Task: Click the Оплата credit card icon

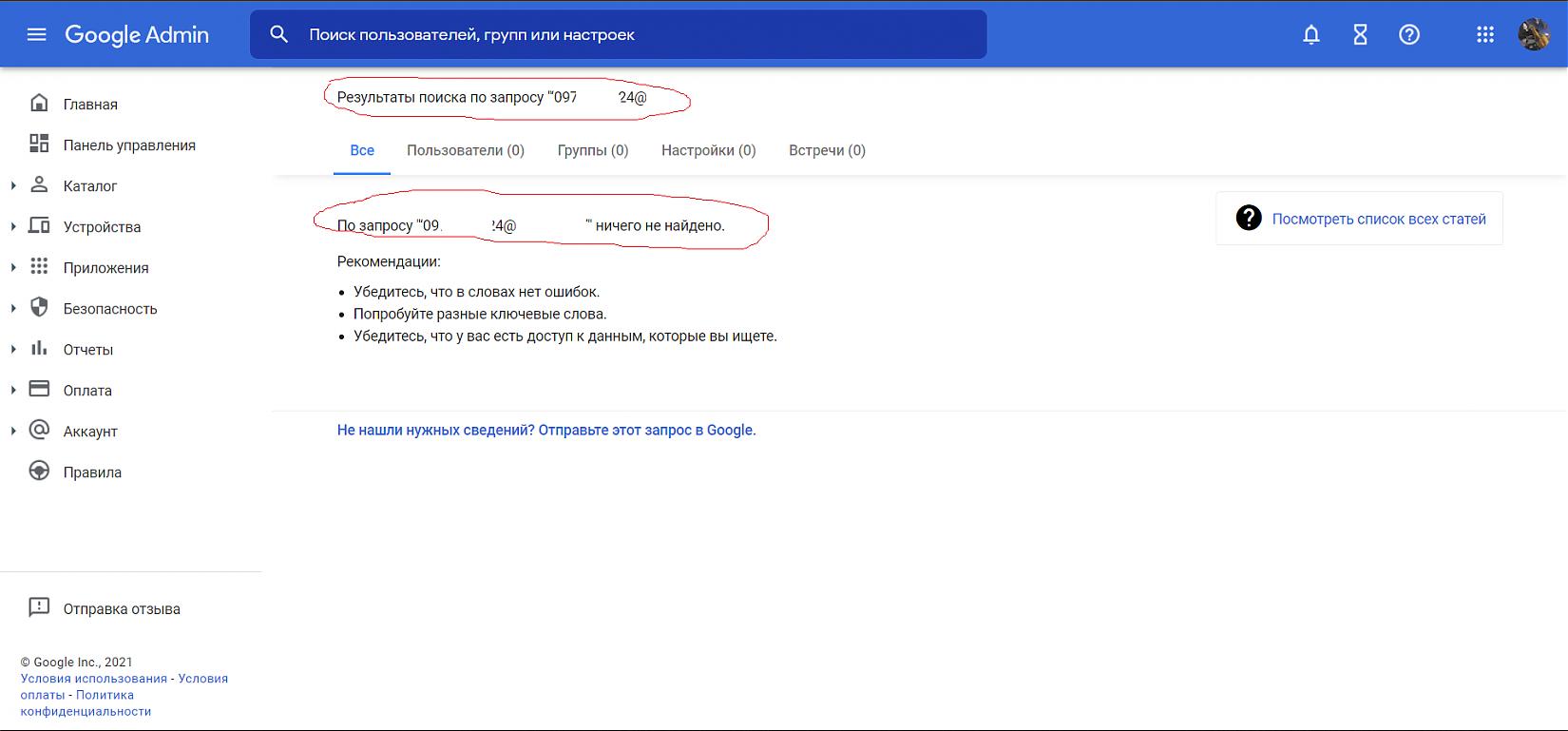Action: [39, 389]
